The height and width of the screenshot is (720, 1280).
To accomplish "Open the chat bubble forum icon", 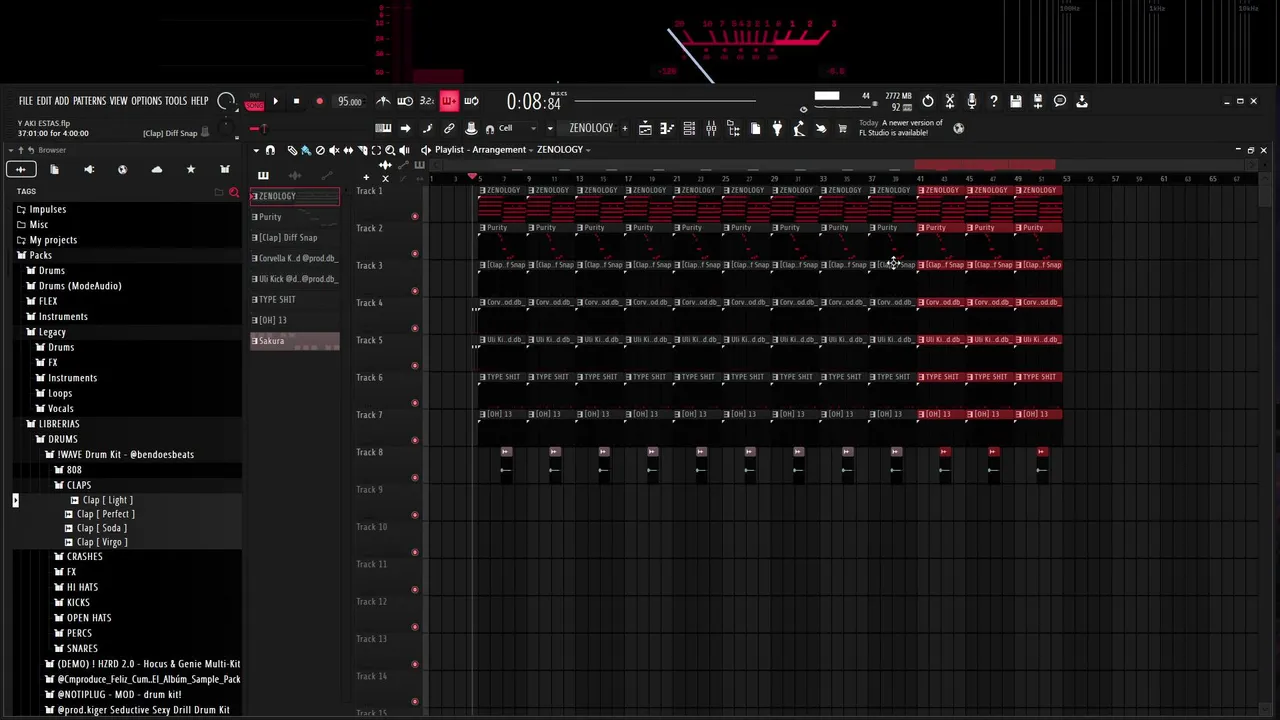I will pyautogui.click(x=1060, y=101).
